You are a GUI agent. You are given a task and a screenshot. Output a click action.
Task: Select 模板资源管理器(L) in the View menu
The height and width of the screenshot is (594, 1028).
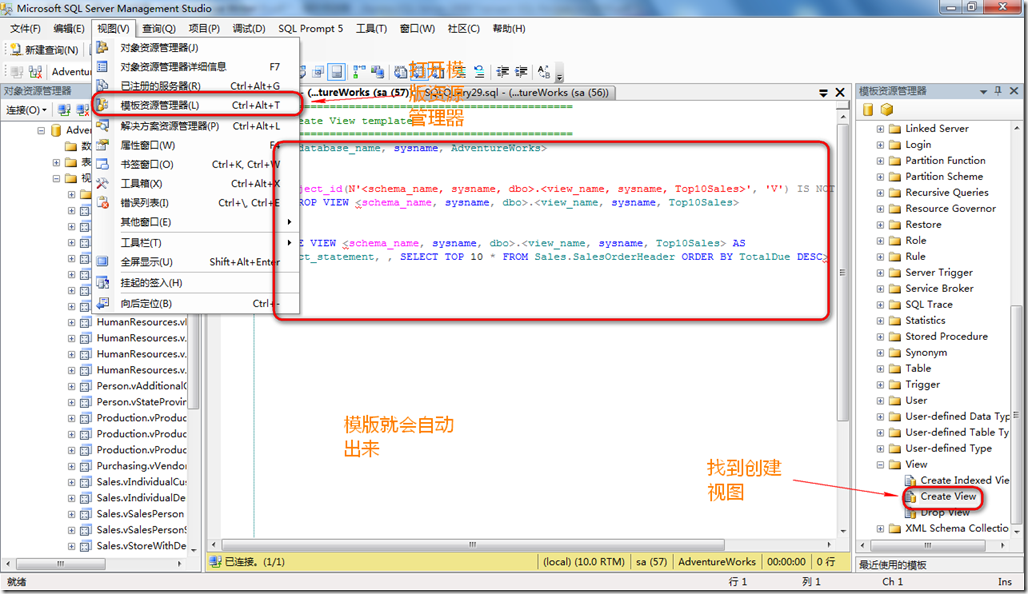coord(197,105)
